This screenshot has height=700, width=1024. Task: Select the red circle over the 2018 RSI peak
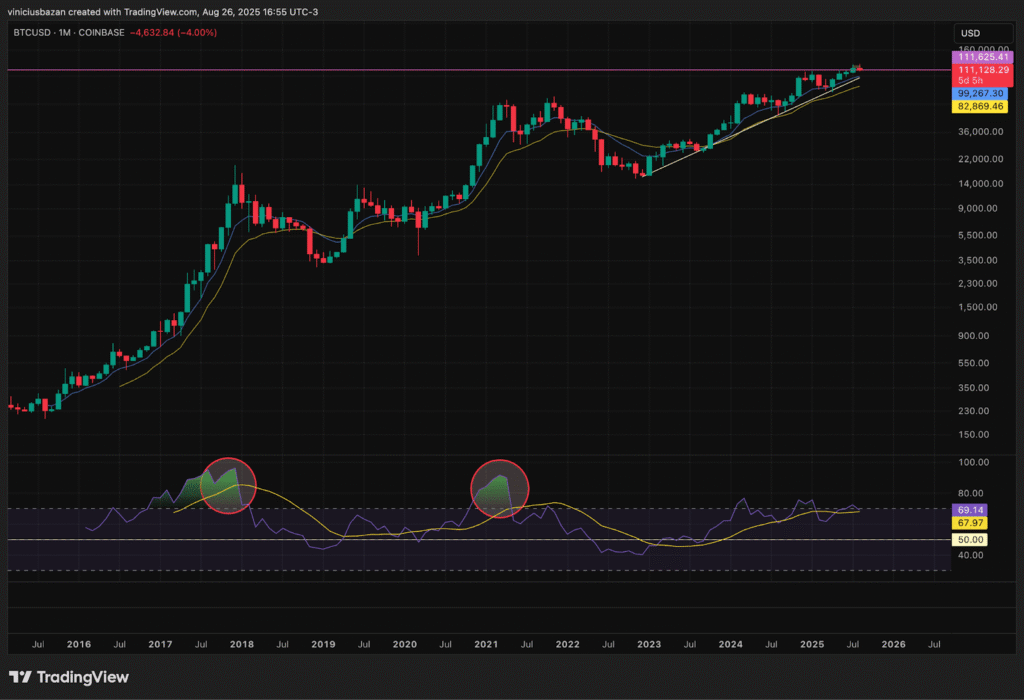[x=229, y=486]
